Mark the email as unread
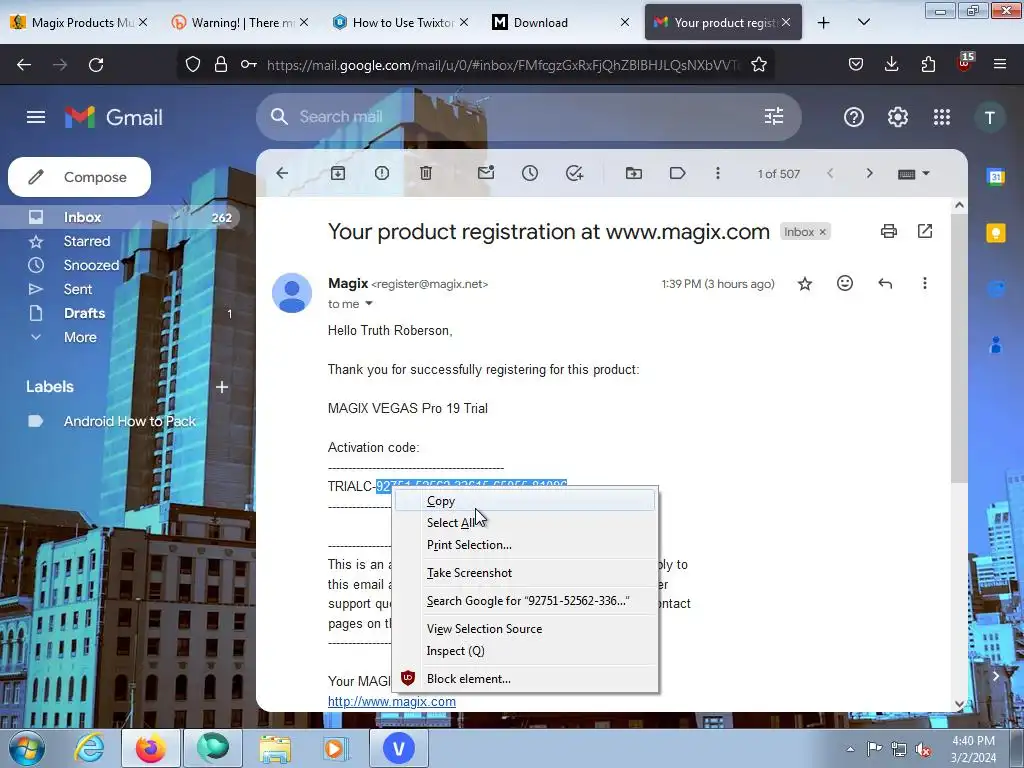This screenshot has height=768, width=1024. (486, 173)
